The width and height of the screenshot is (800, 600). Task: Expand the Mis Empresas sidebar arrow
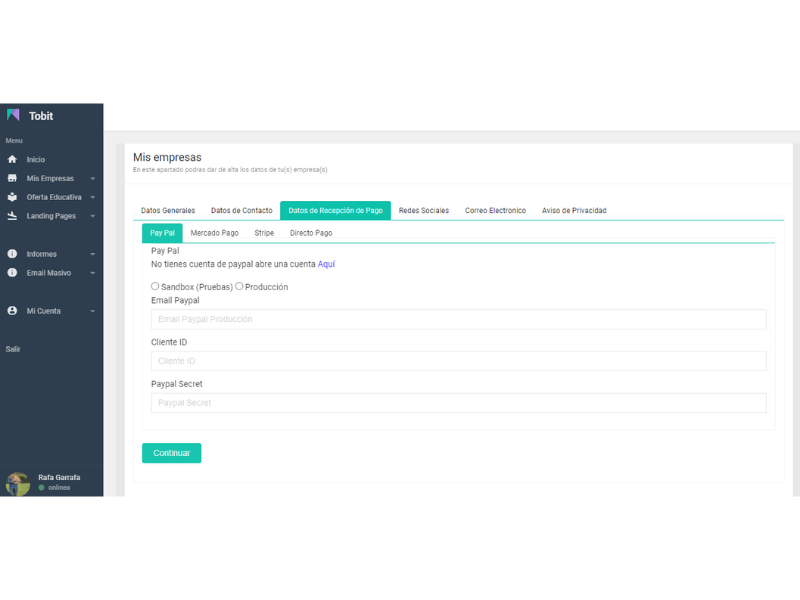tap(93, 179)
